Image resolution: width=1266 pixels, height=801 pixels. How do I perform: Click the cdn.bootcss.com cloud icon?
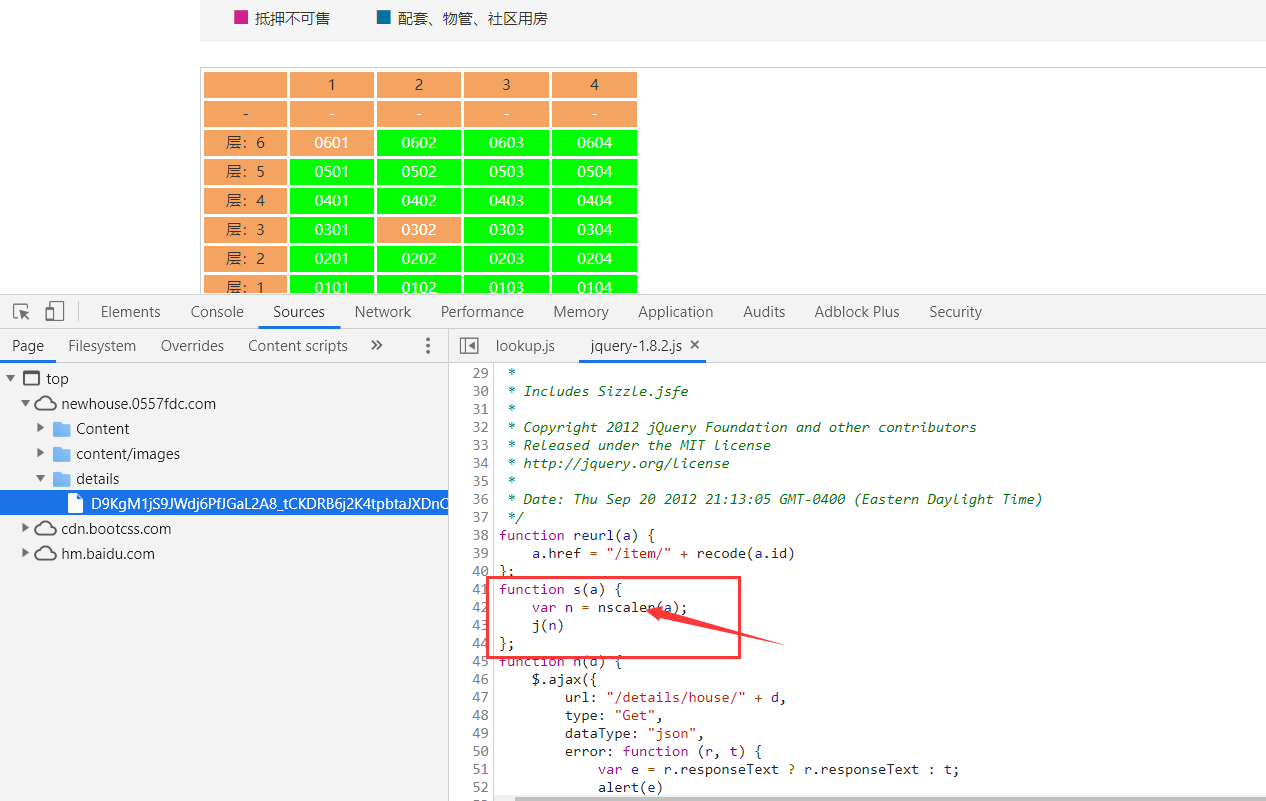(45, 529)
